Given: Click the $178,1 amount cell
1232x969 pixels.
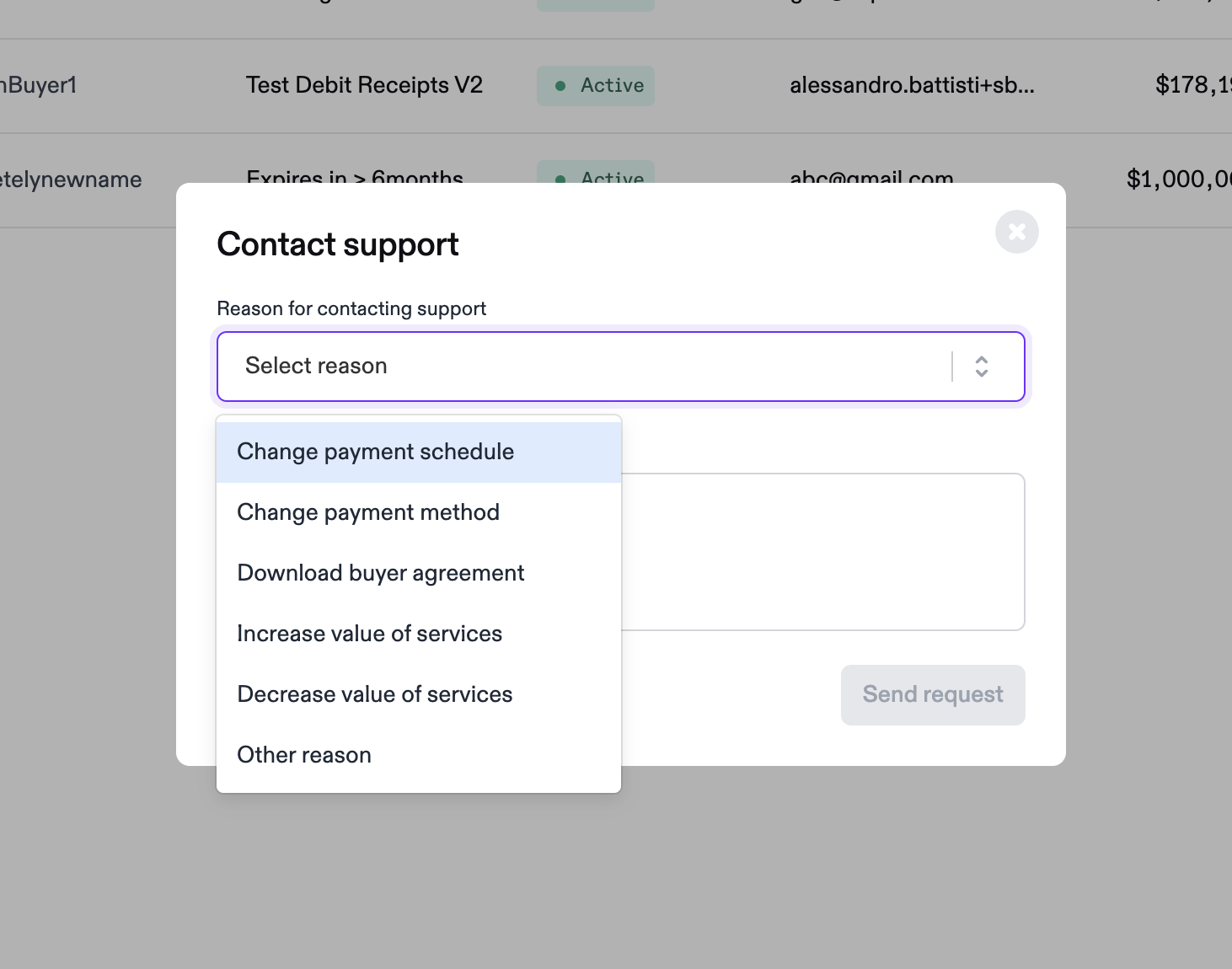Looking at the screenshot, I should [x=1193, y=85].
